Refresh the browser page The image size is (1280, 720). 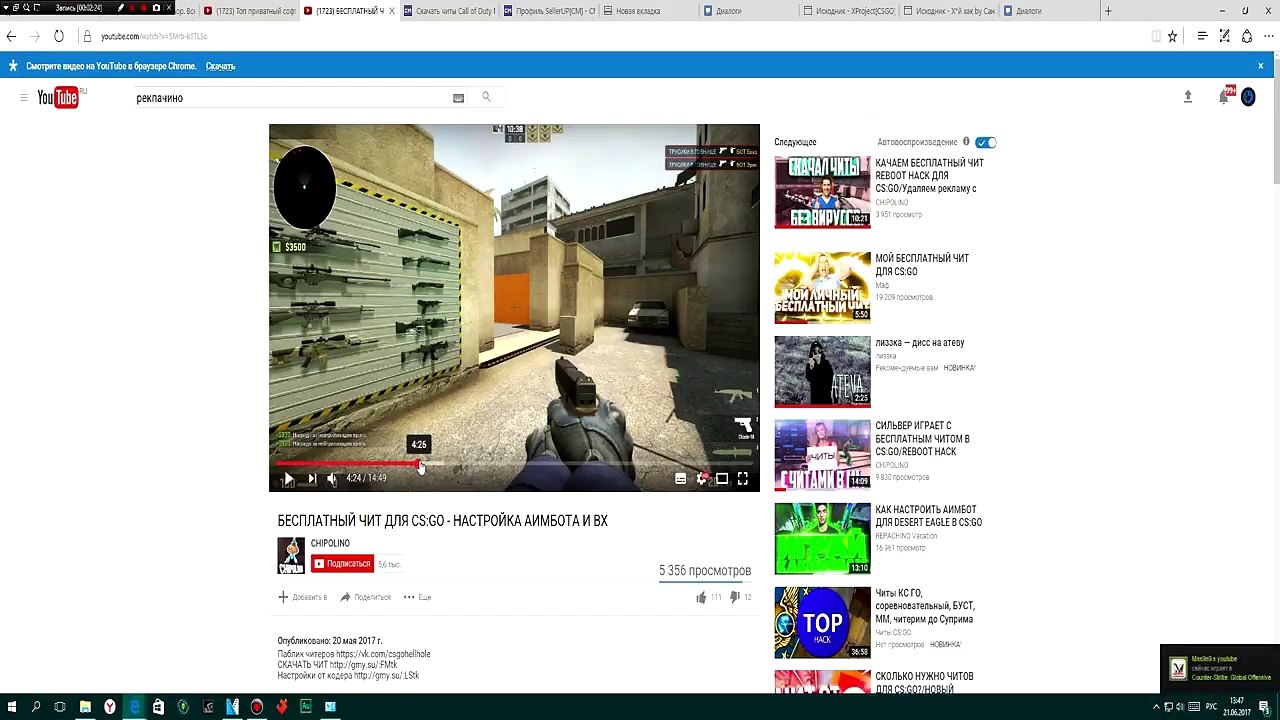coord(59,36)
